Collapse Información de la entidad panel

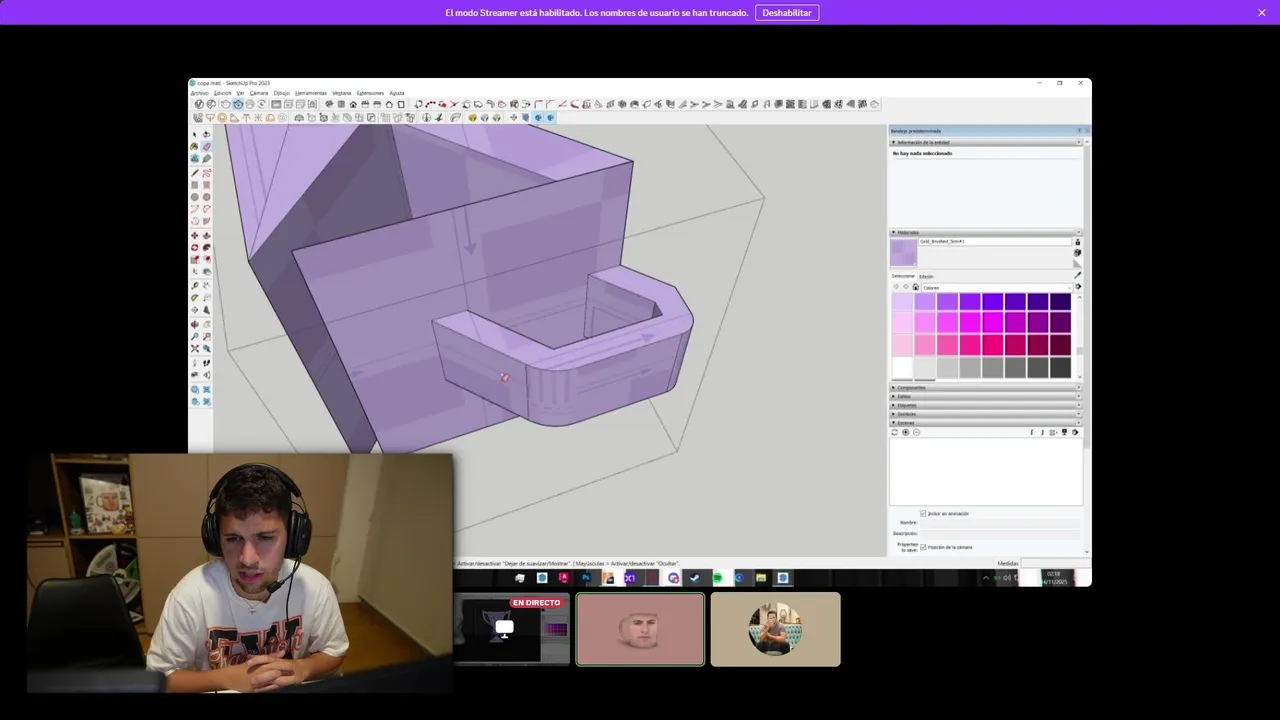coord(893,142)
